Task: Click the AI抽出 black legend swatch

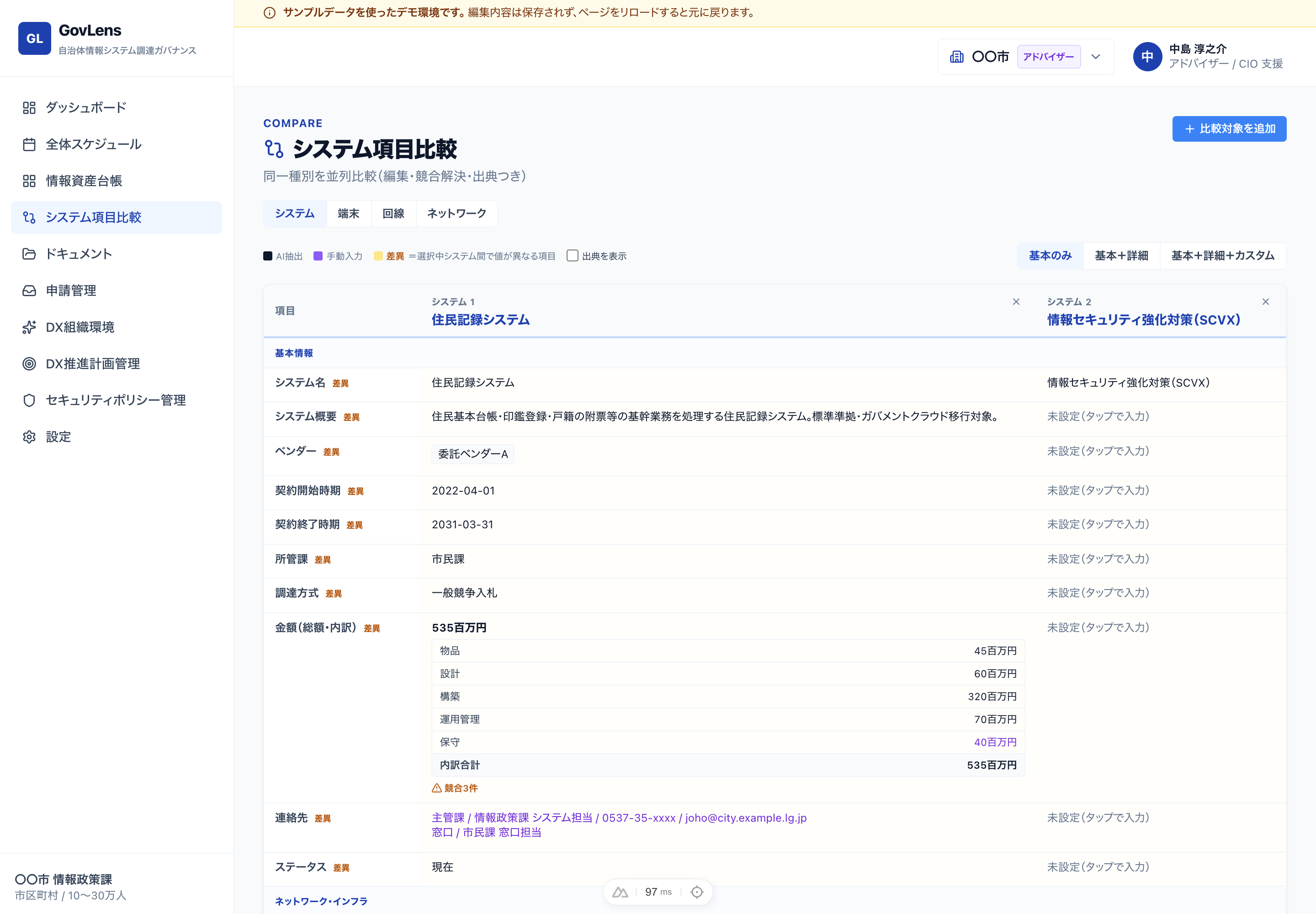Action: tap(267, 256)
